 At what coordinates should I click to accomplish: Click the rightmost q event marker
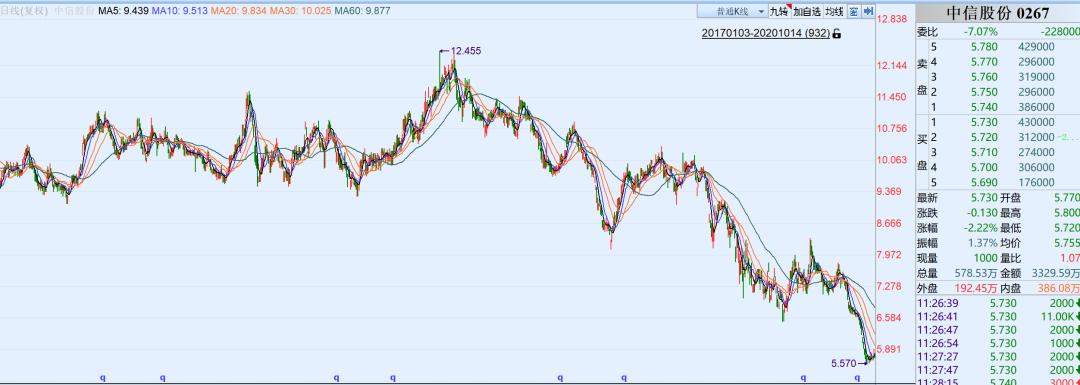pos(858,377)
